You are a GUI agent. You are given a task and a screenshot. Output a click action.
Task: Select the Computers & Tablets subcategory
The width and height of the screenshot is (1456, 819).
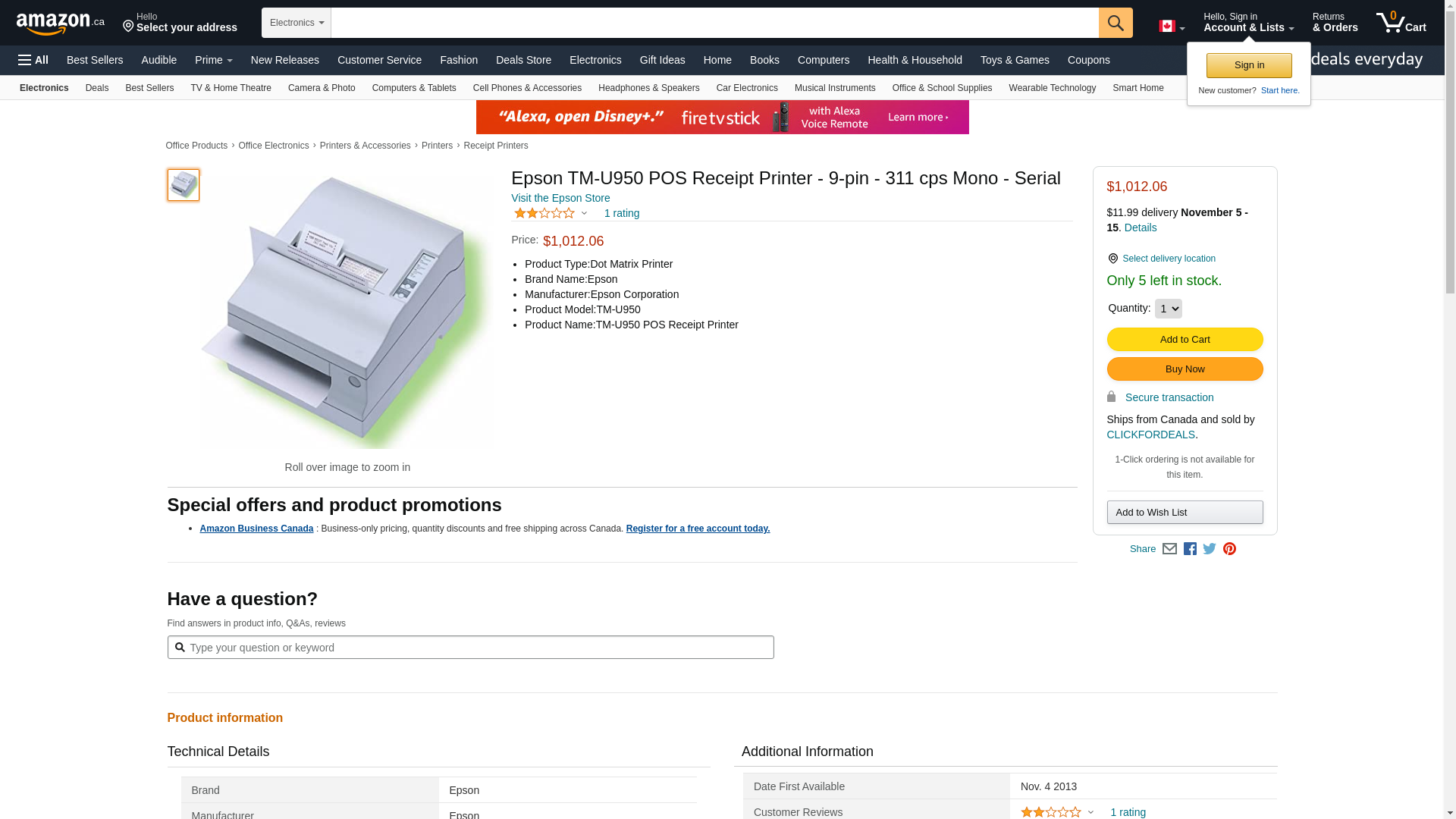click(414, 88)
